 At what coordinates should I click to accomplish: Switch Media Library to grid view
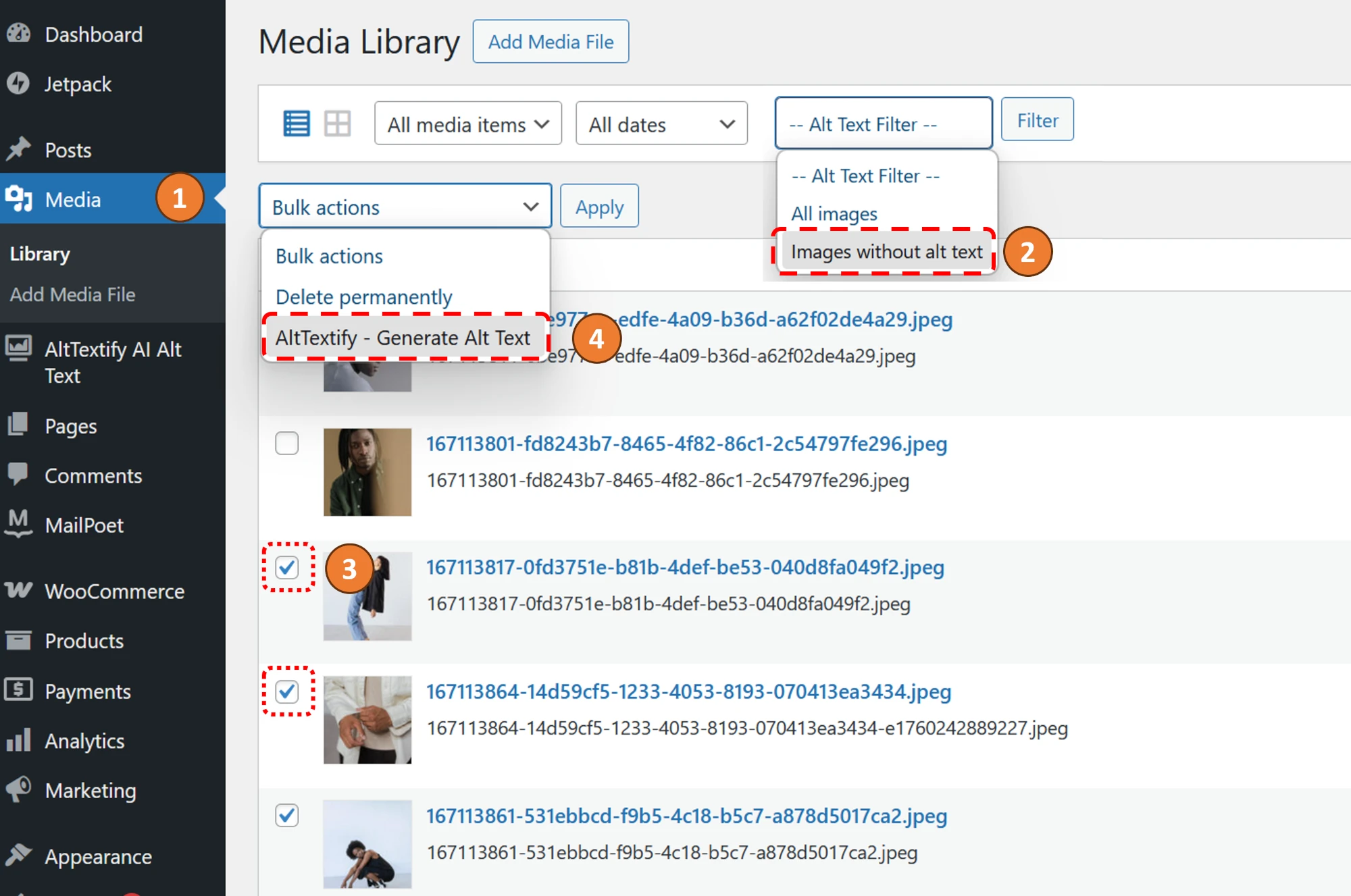tap(337, 123)
